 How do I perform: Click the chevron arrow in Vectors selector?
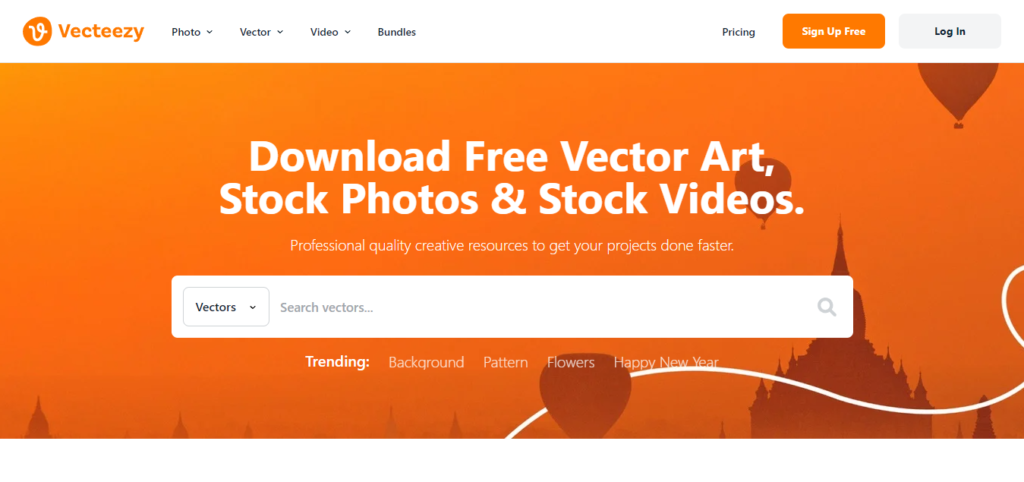[x=253, y=308]
